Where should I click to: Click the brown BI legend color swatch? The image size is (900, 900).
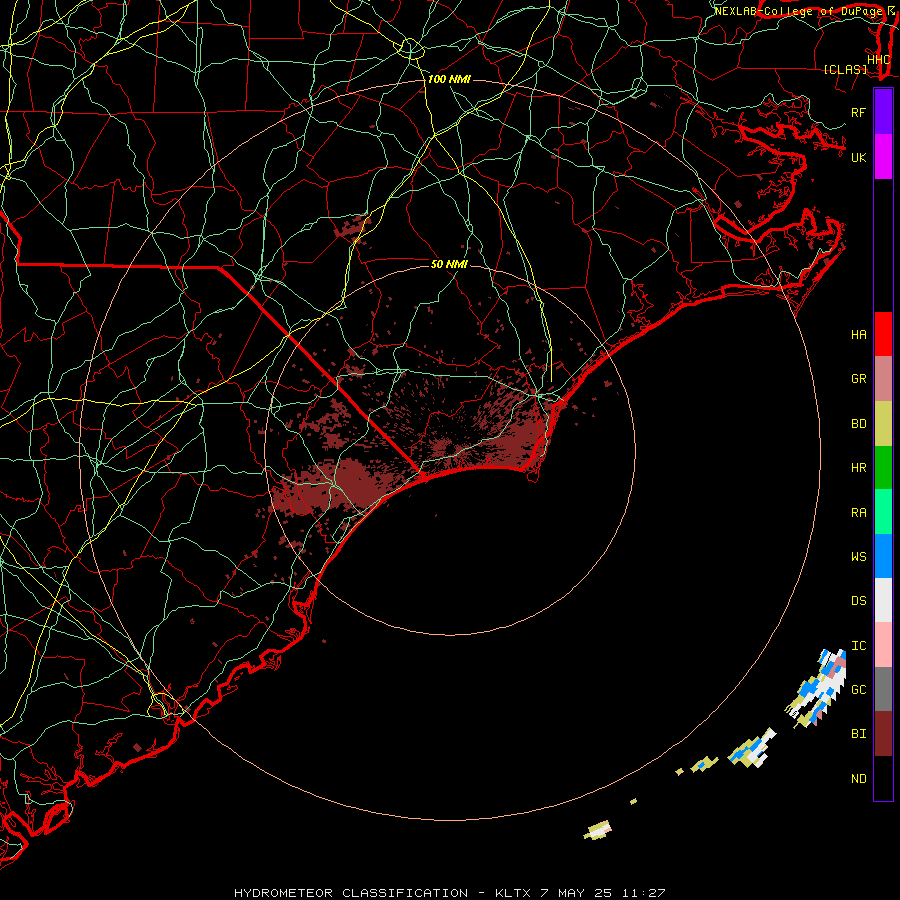click(883, 734)
